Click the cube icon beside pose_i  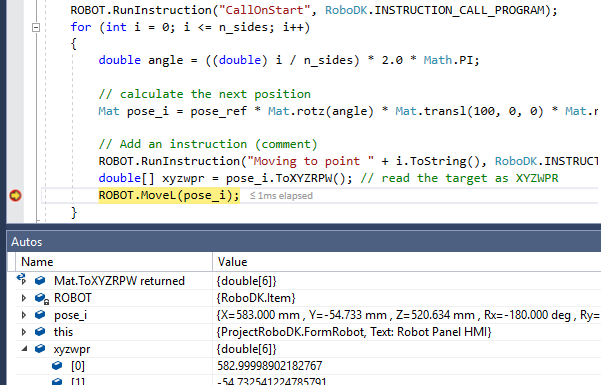pyautogui.click(x=40, y=315)
